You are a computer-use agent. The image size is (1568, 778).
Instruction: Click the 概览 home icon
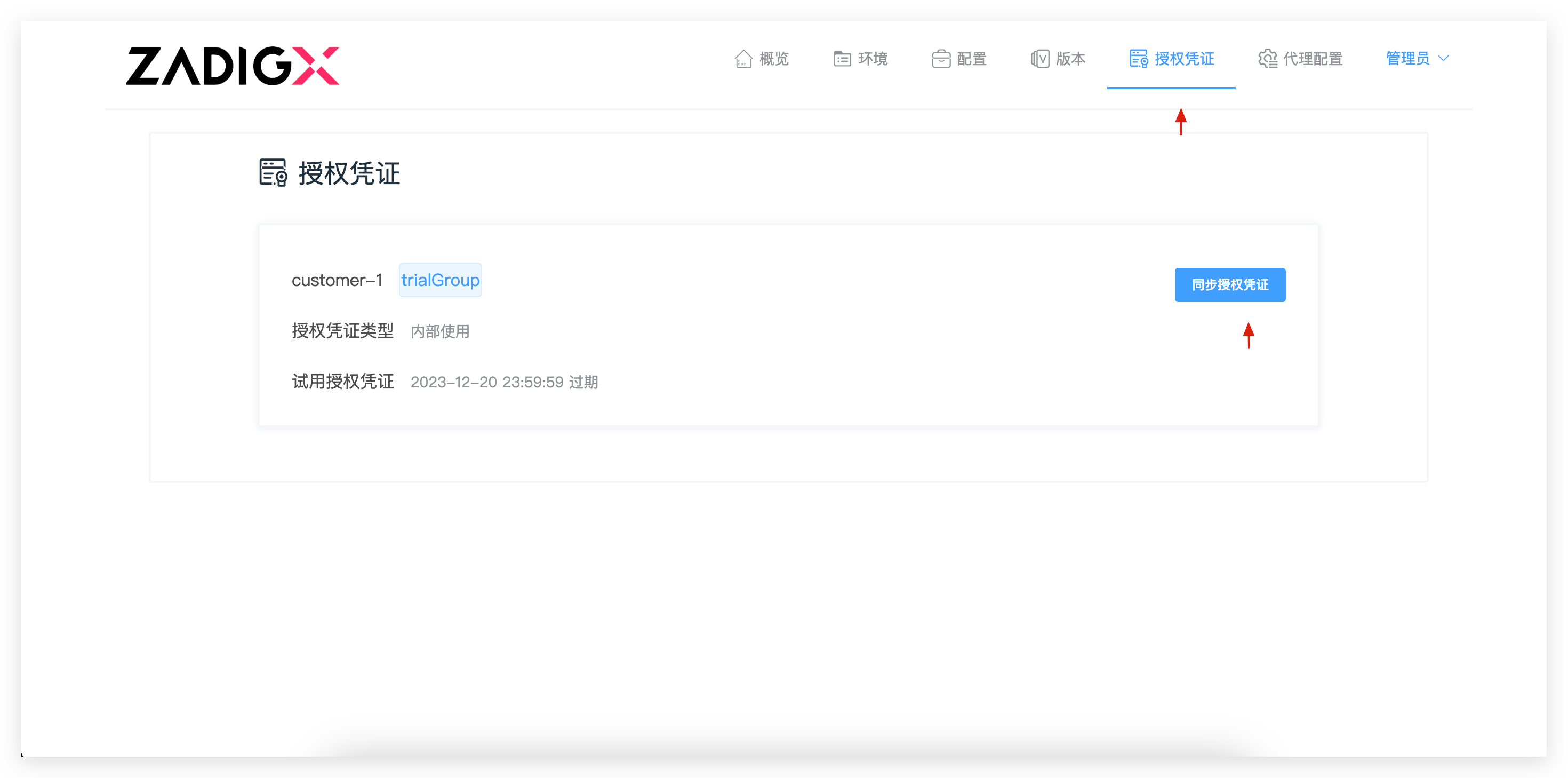[x=743, y=58]
